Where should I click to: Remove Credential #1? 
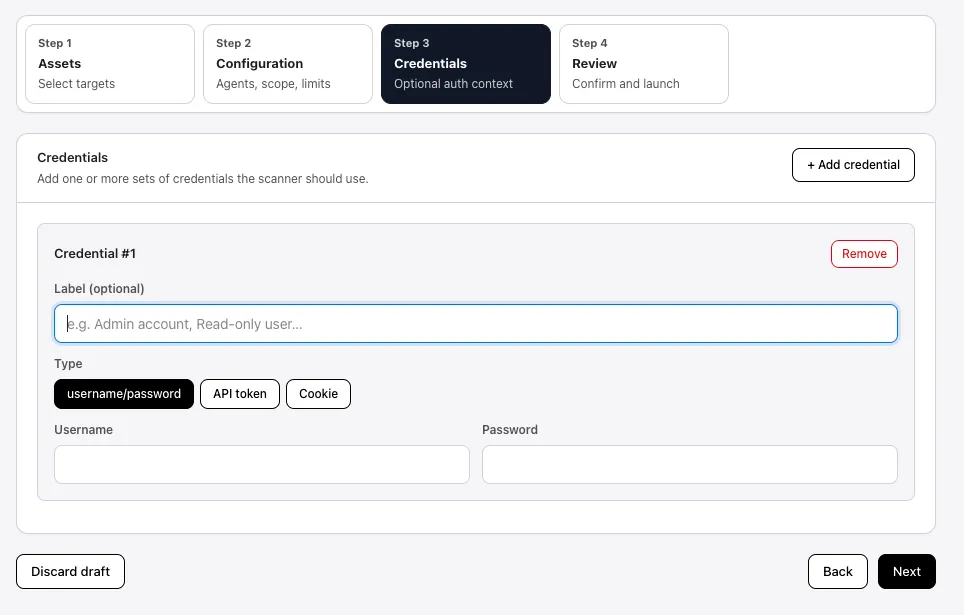[x=863, y=253]
